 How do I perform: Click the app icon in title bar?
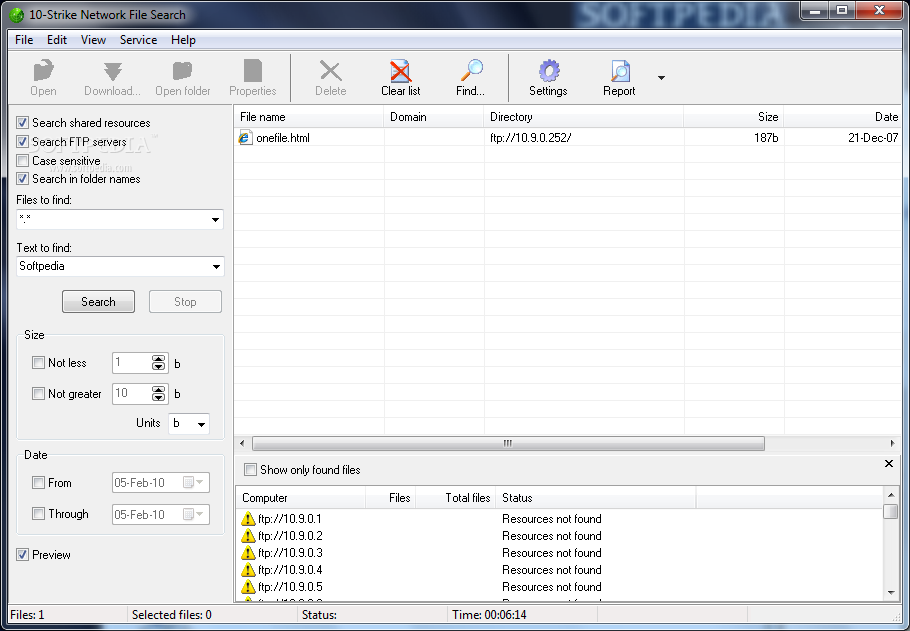point(17,15)
